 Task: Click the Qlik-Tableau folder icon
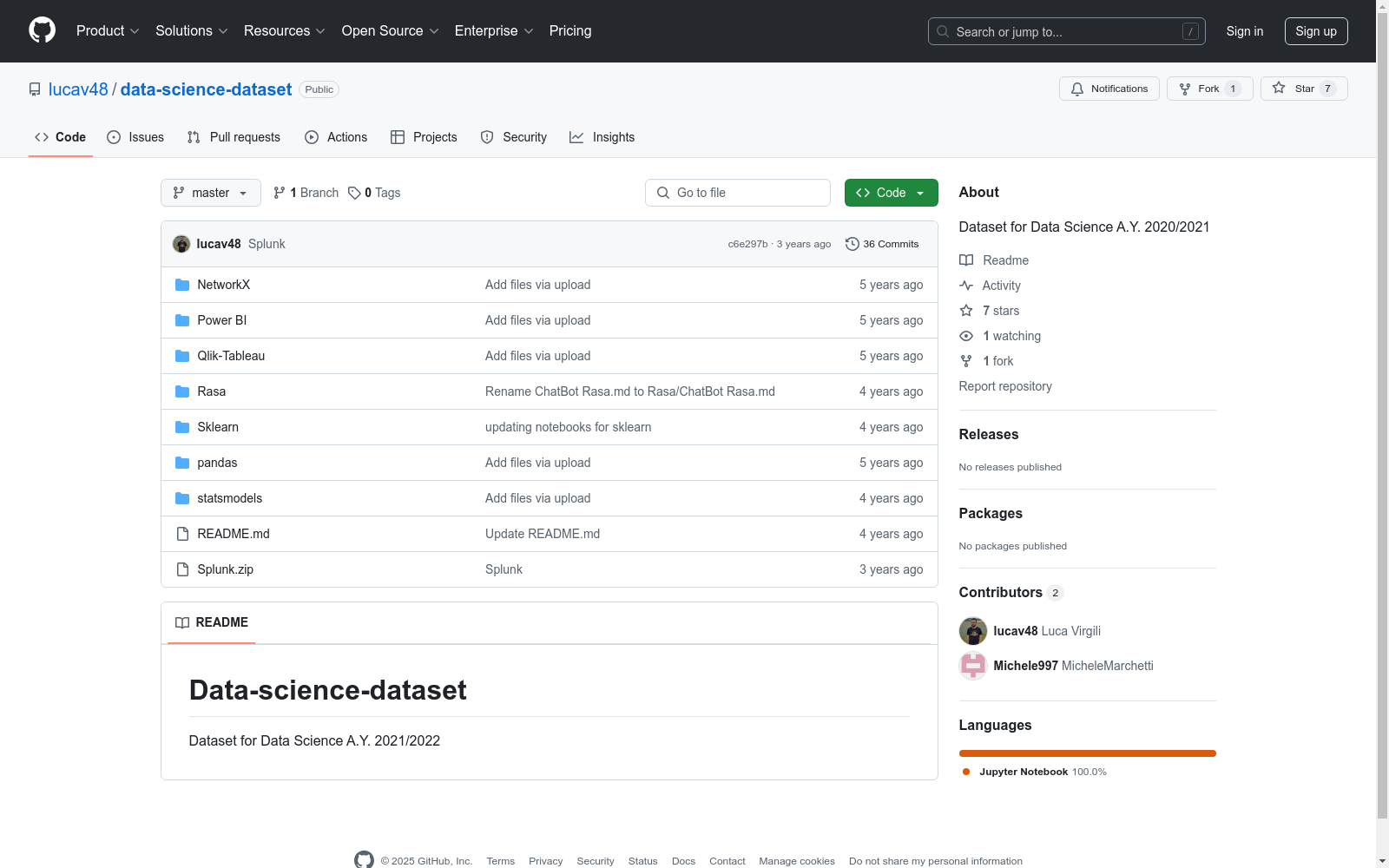tap(182, 356)
